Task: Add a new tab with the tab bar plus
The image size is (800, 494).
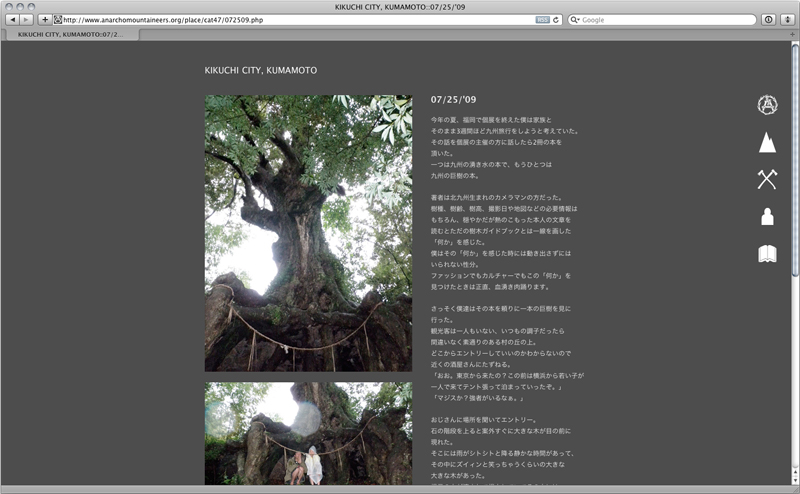Action: (792, 34)
